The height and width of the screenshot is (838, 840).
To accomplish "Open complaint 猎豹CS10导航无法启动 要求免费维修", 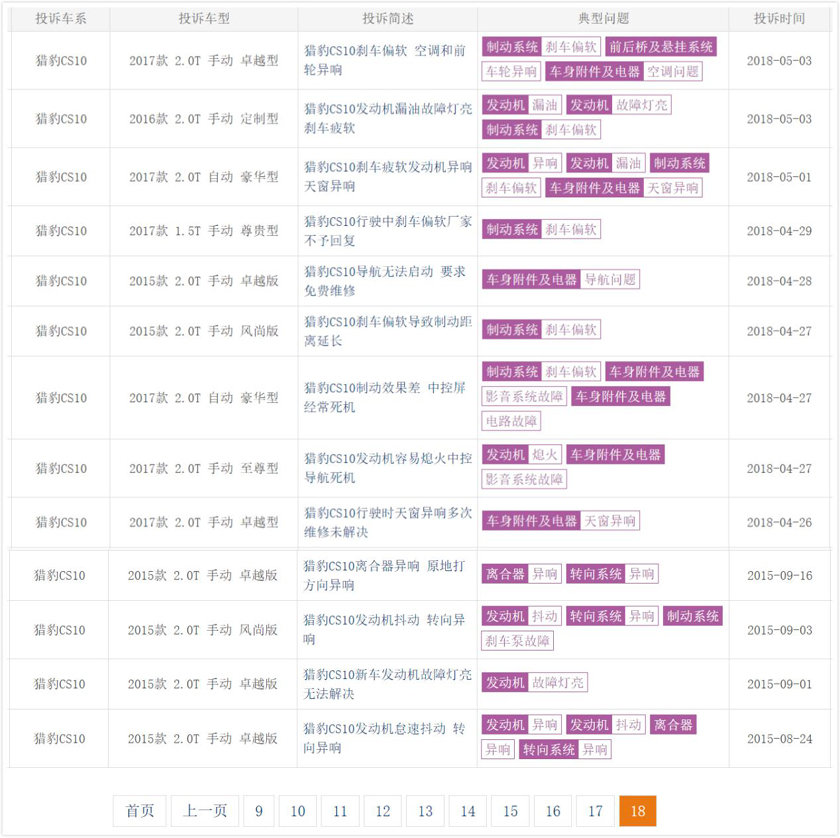I will click(x=385, y=281).
